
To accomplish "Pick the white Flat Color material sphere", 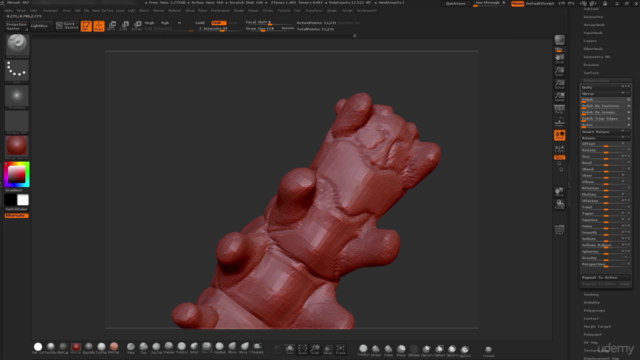I will (38, 348).
